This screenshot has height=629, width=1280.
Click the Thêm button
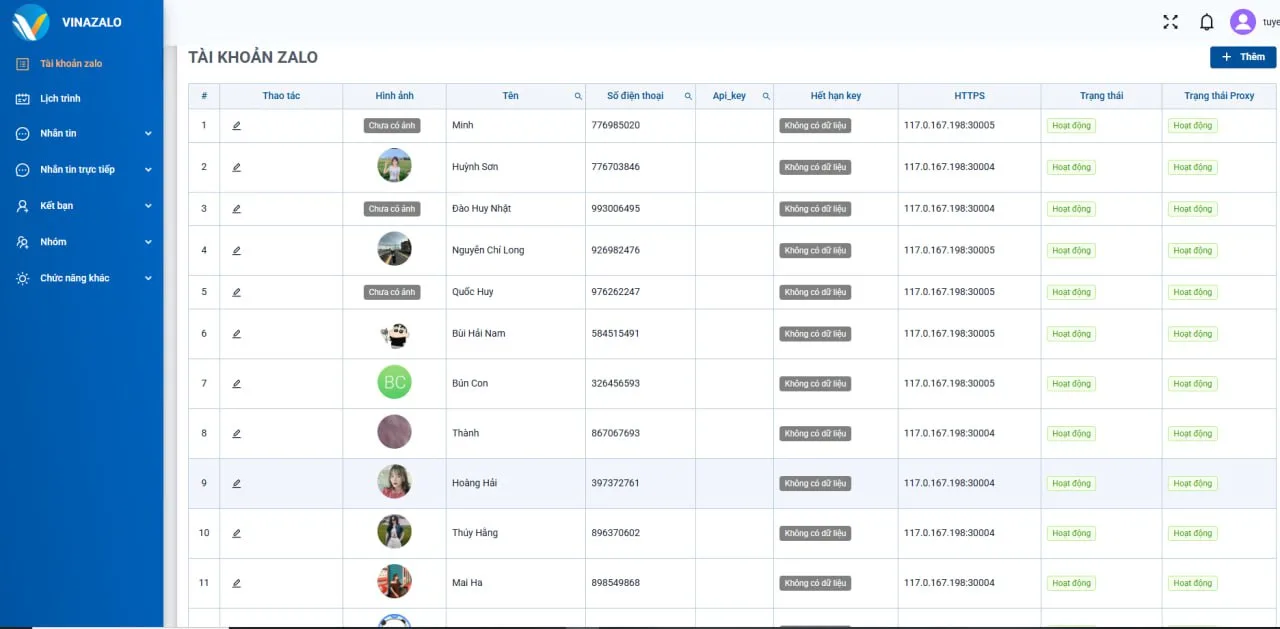point(1242,57)
